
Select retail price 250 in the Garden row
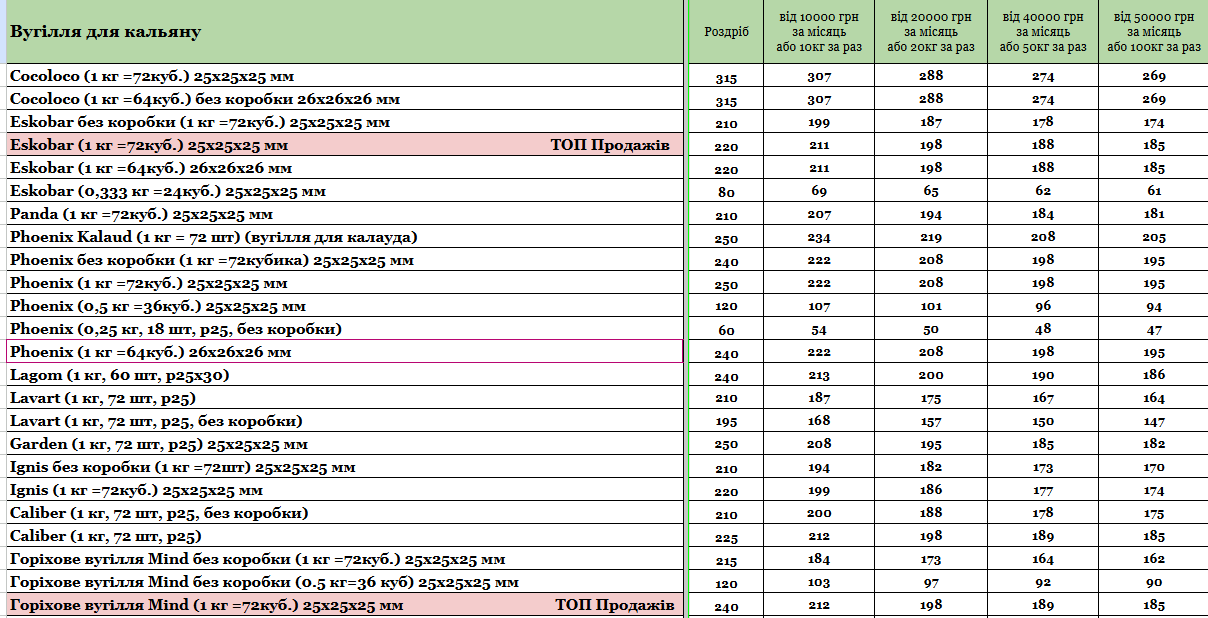pyautogui.click(x=726, y=445)
